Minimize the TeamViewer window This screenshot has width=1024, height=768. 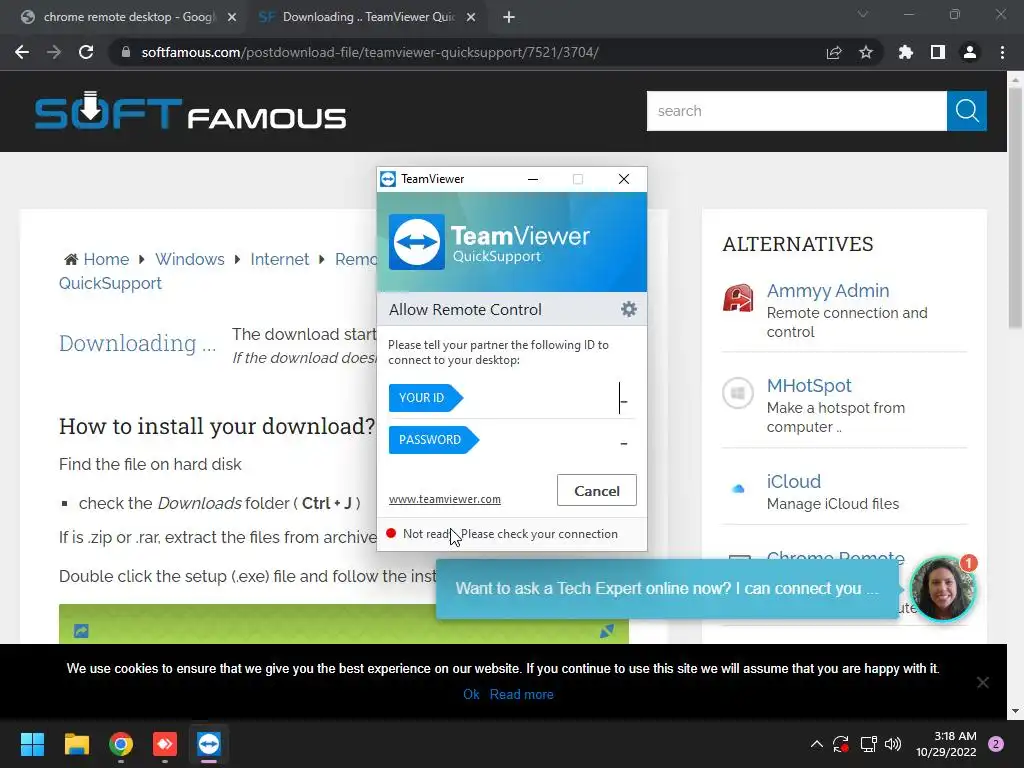tap(533, 179)
